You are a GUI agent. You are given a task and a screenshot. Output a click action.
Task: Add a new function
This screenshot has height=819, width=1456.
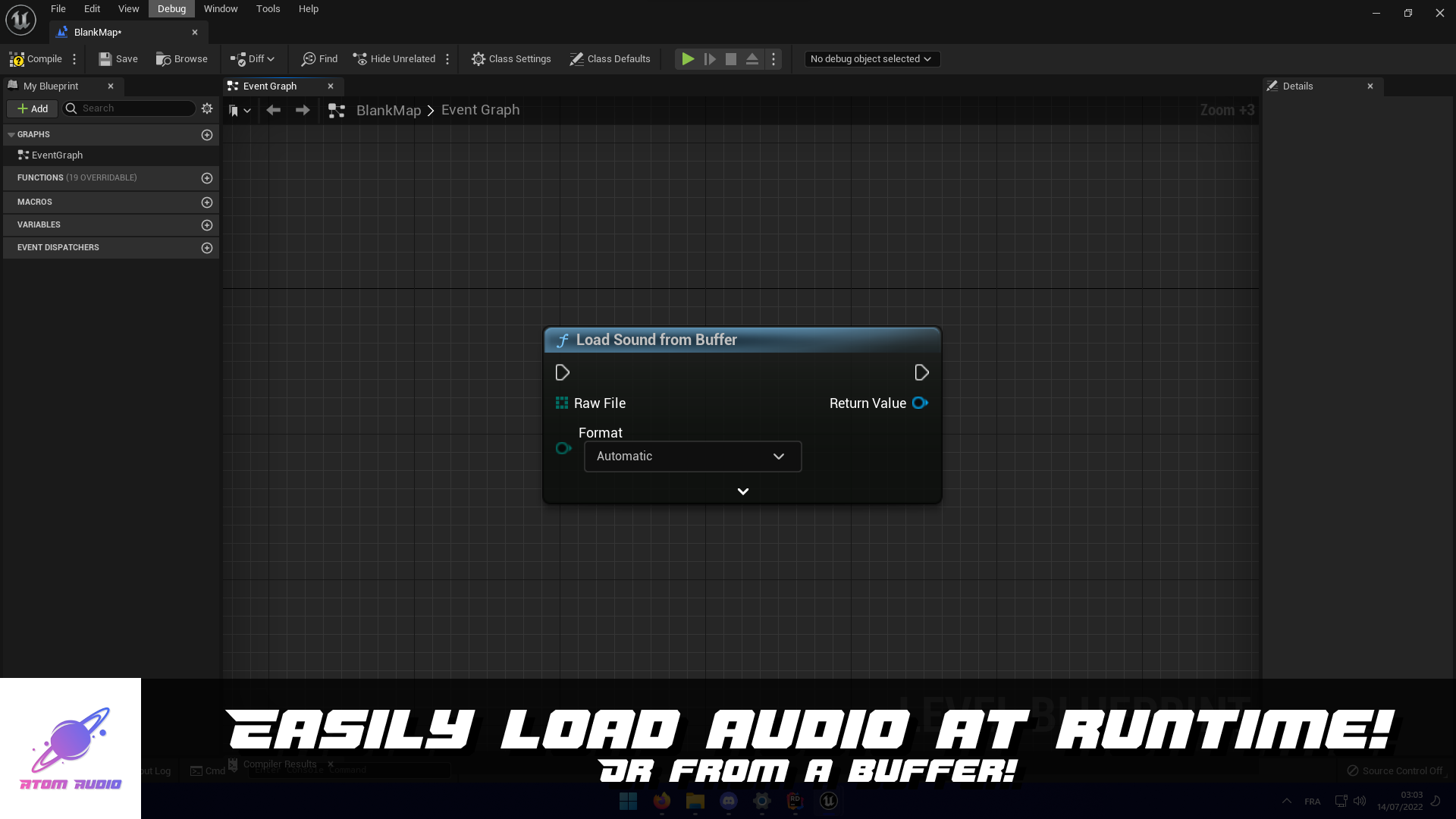click(x=207, y=178)
